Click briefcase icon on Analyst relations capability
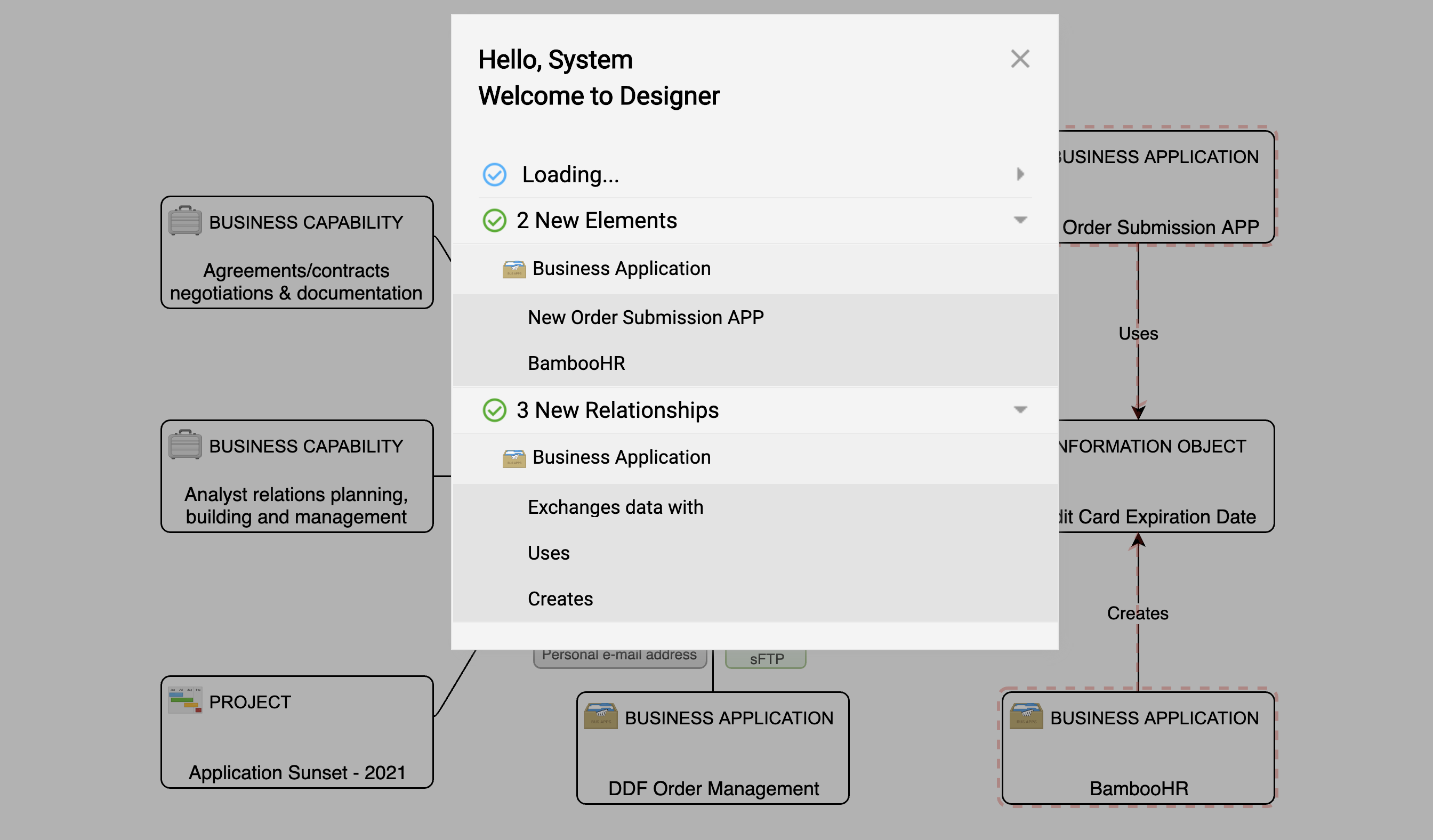The height and width of the screenshot is (840, 1433). click(x=185, y=445)
